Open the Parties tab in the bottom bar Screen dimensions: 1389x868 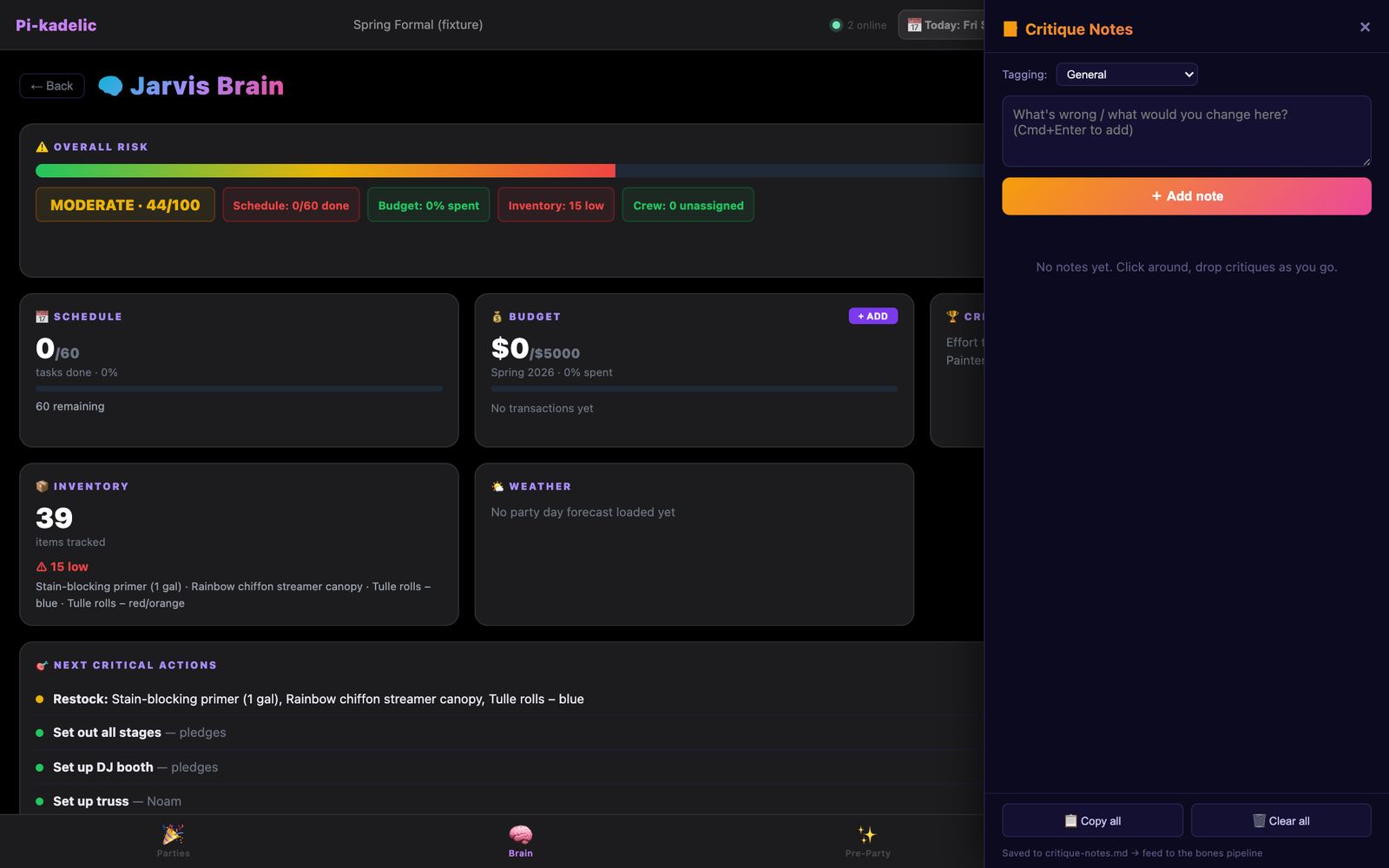click(x=174, y=841)
